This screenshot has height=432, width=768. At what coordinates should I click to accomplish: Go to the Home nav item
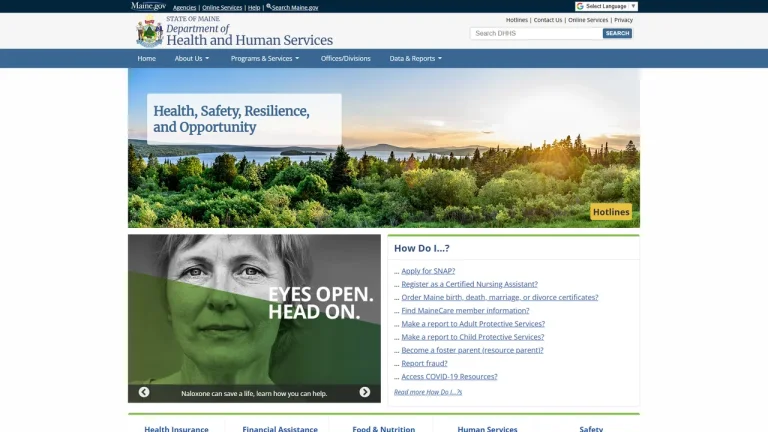pos(146,58)
